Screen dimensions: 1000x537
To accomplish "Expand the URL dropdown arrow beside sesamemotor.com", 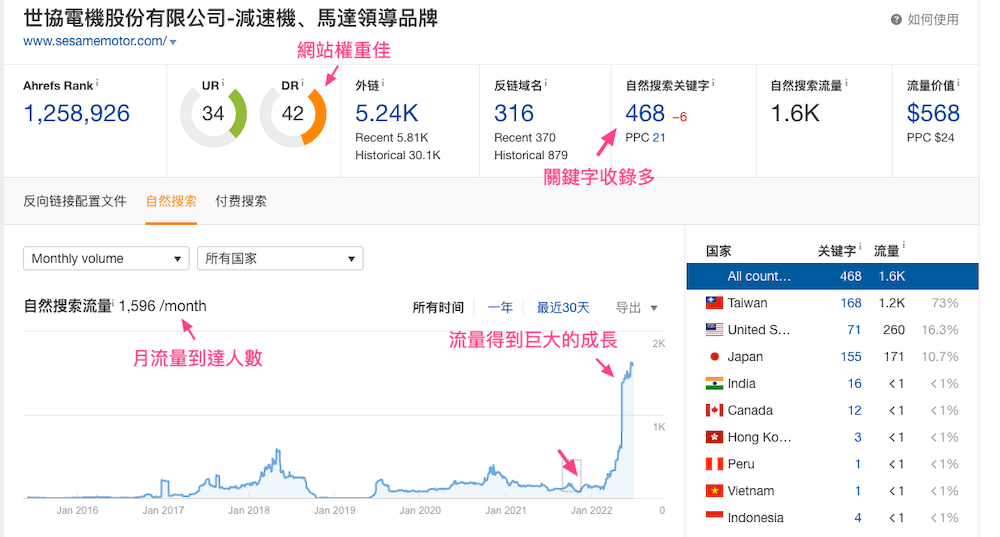I will (173, 42).
